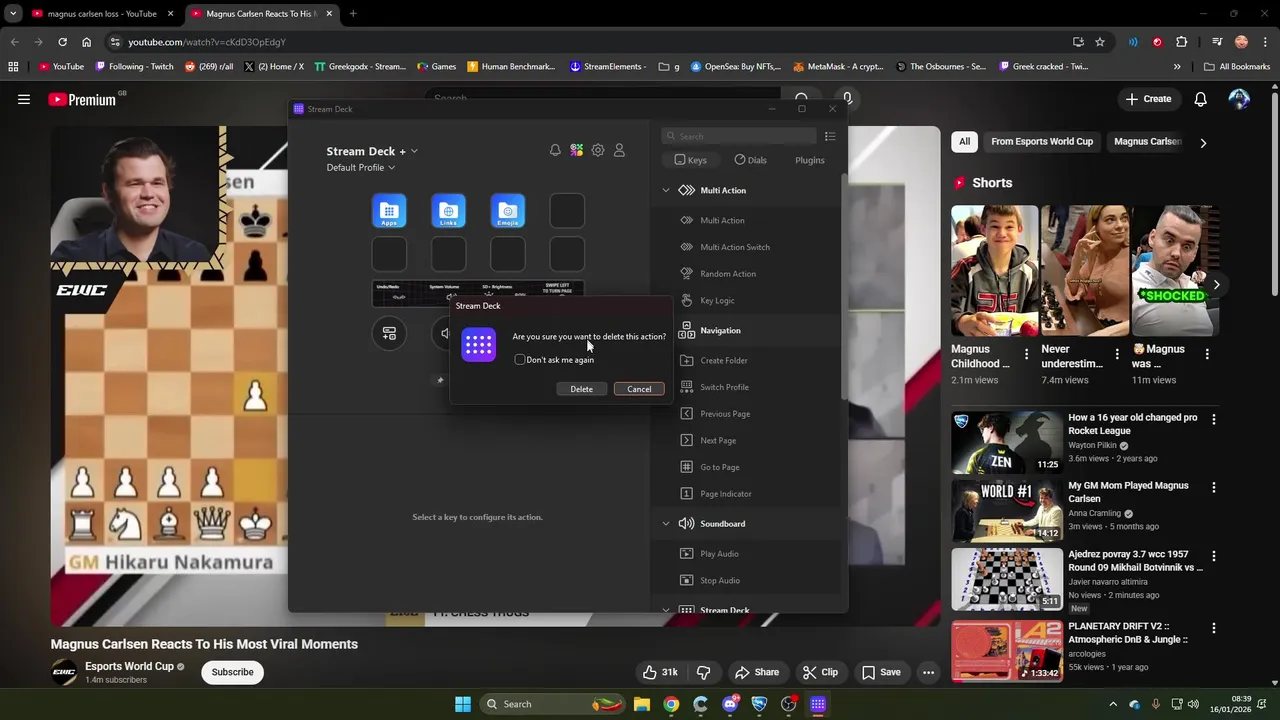This screenshot has height=720, width=1280.
Task: Select the All filter chip
Action: (964, 141)
